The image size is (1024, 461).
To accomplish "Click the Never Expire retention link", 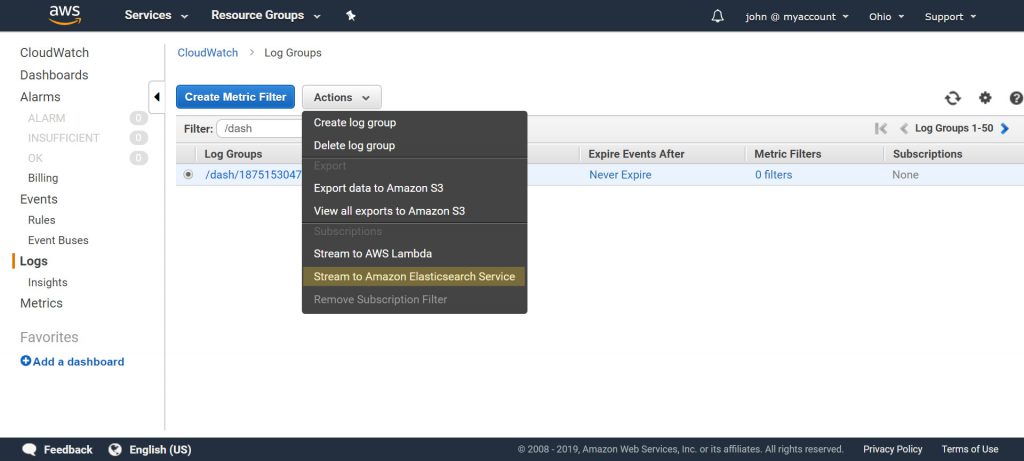I will click(x=620, y=174).
